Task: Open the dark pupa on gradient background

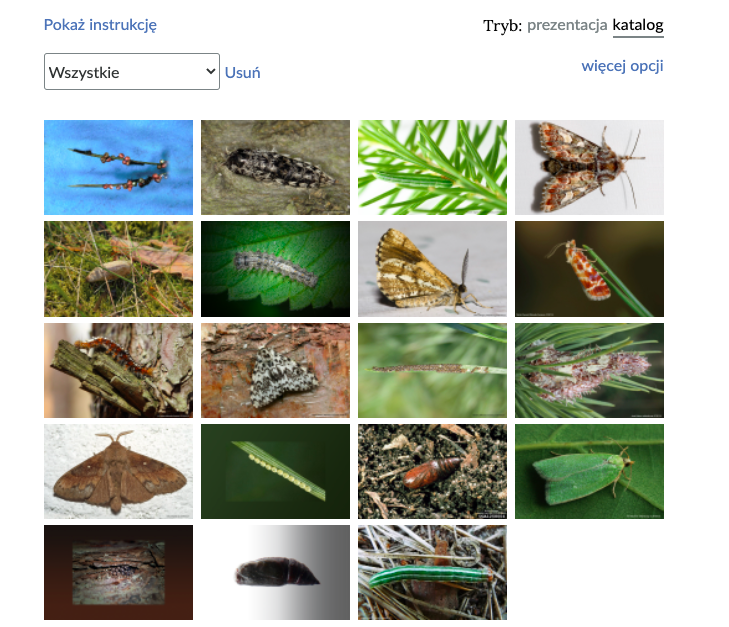Action: click(275, 572)
